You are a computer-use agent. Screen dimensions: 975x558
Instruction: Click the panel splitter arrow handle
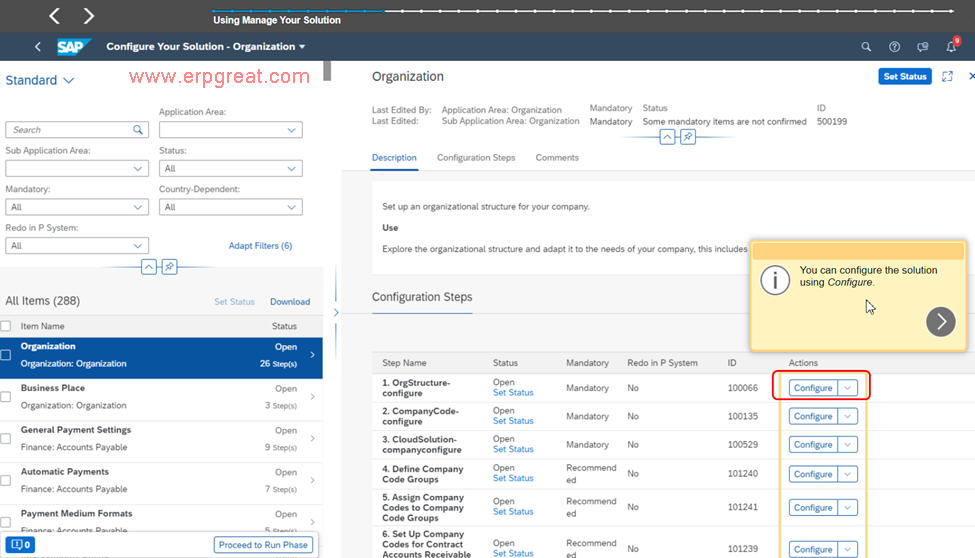pos(336,312)
